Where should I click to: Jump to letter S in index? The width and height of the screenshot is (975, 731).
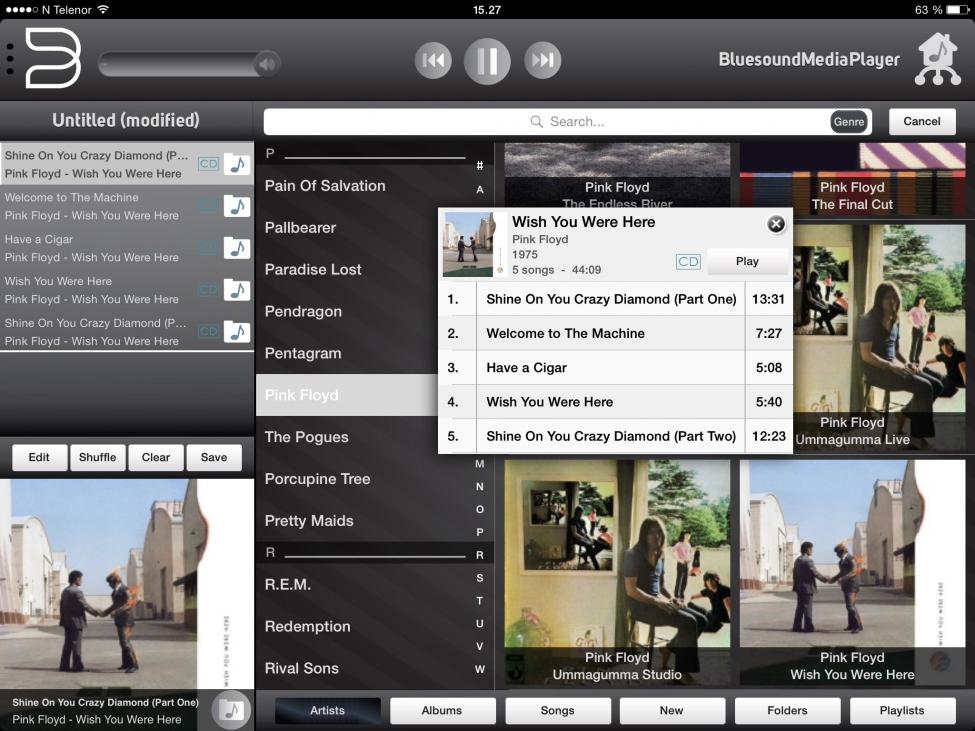tap(479, 578)
